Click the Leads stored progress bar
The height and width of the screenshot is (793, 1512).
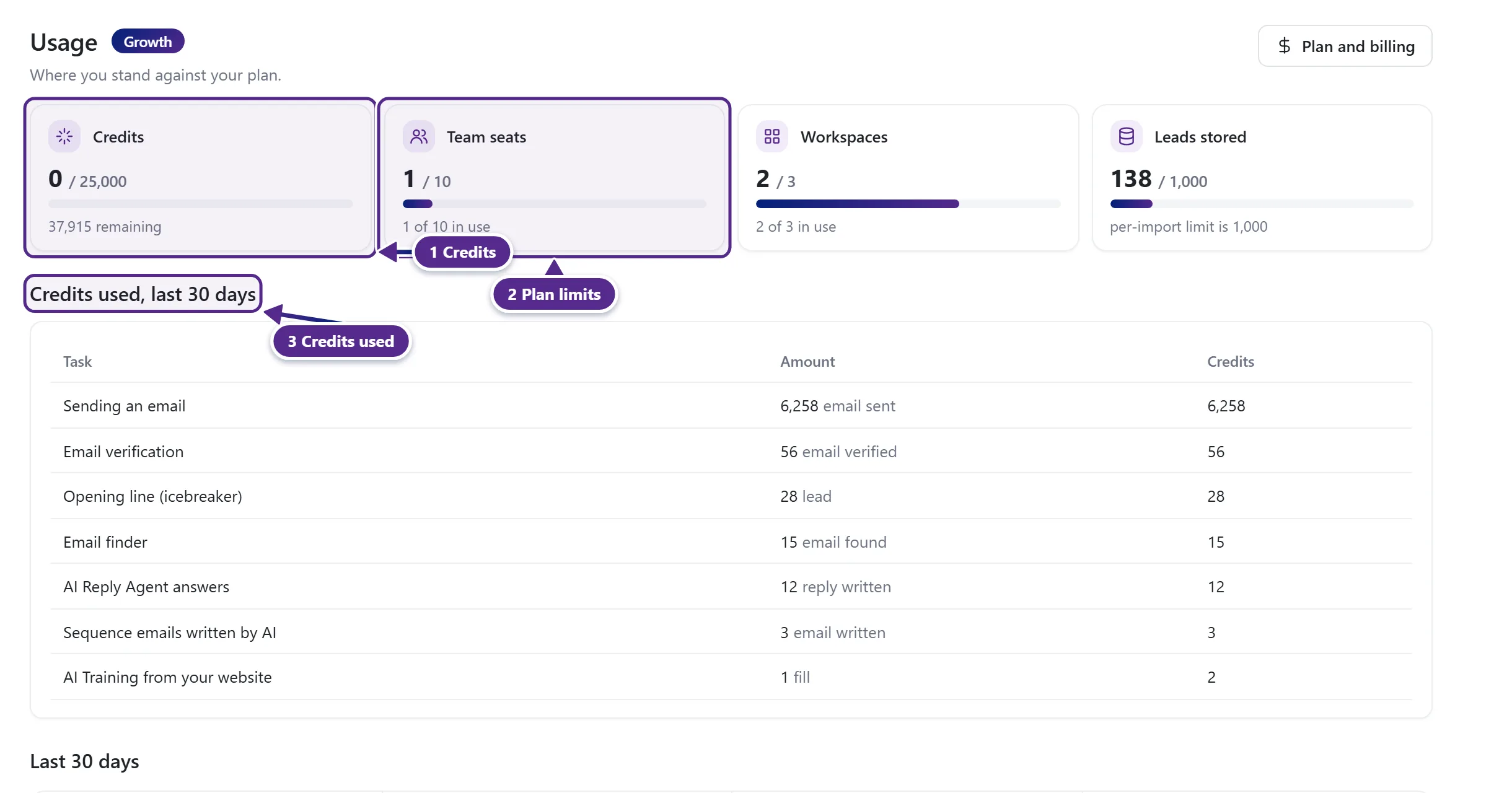1262,204
